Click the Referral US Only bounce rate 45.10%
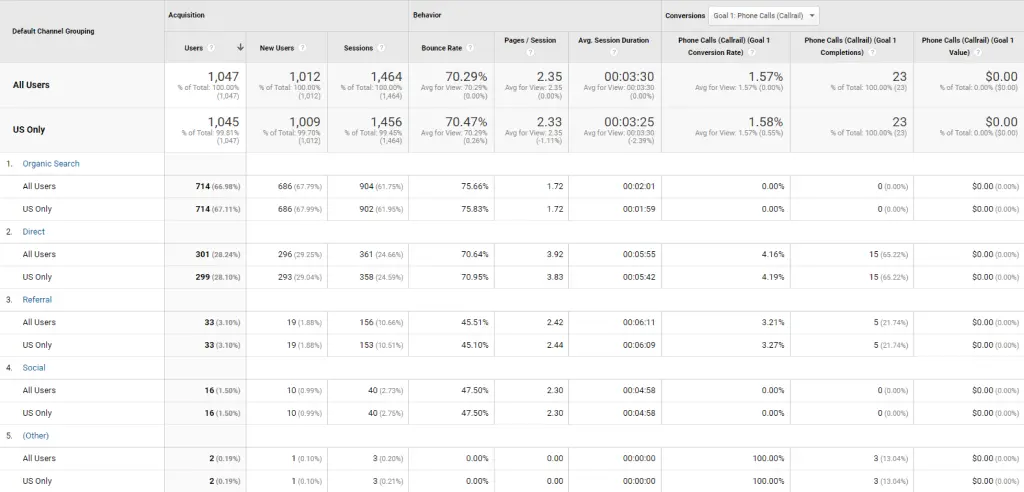Screen dimensions: 1024x492 [x=474, y=345]
